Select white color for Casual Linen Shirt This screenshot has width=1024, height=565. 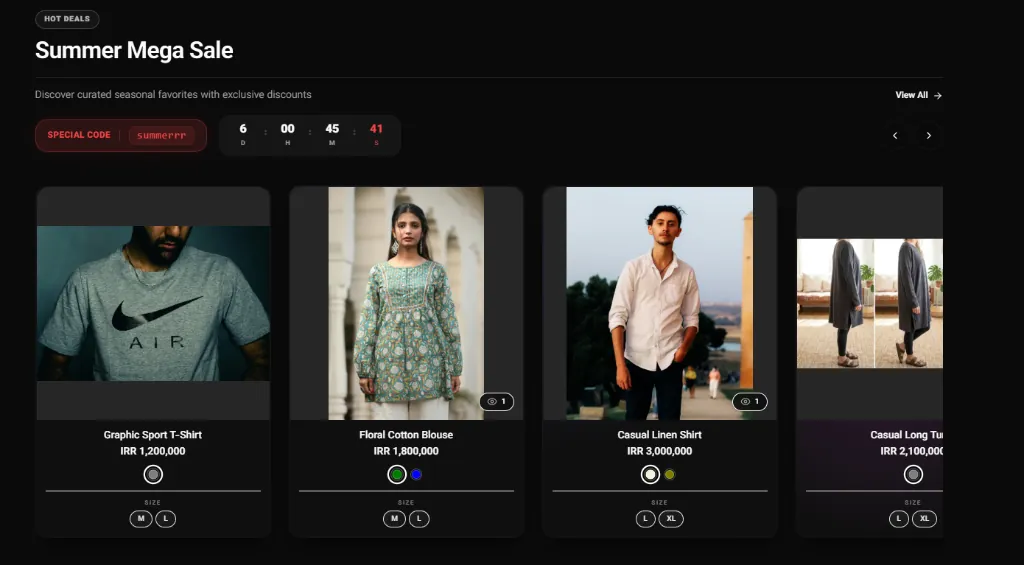650,474
